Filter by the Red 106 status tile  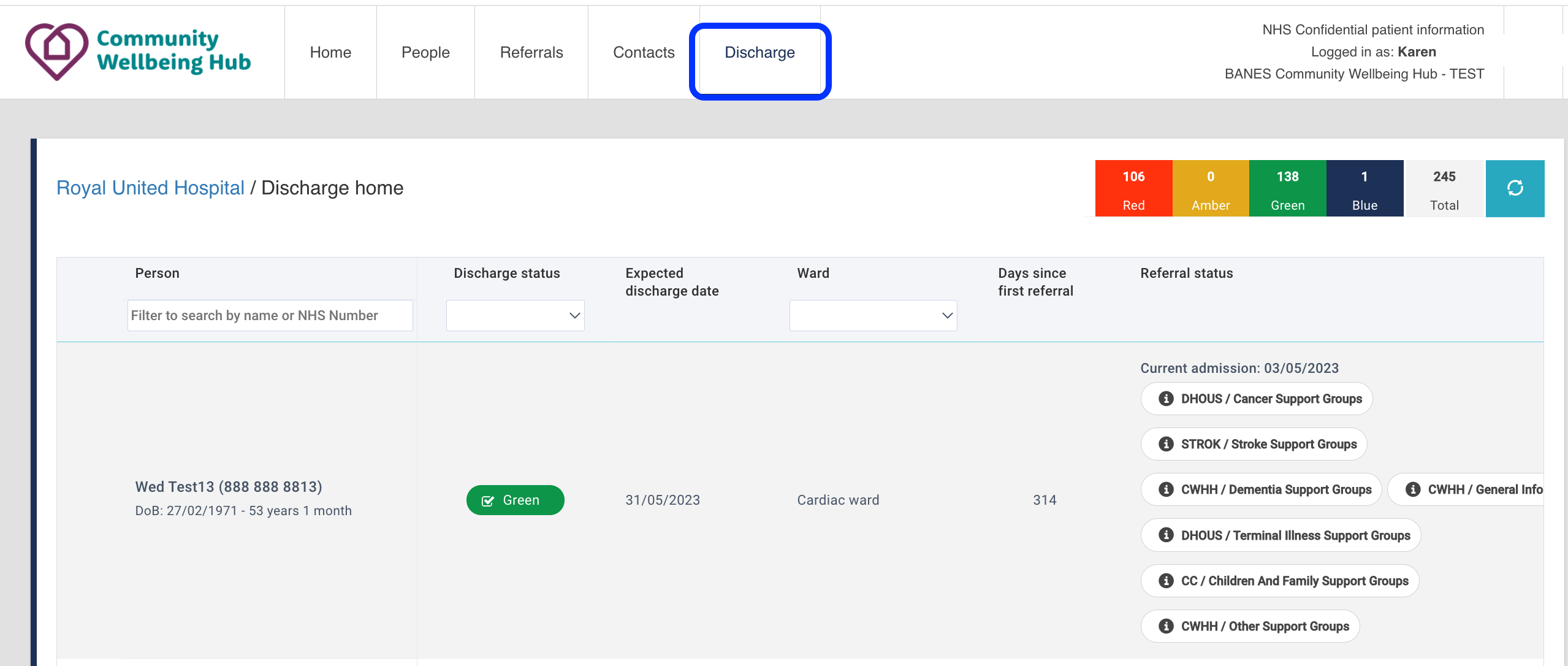(x=1133, y=188)
